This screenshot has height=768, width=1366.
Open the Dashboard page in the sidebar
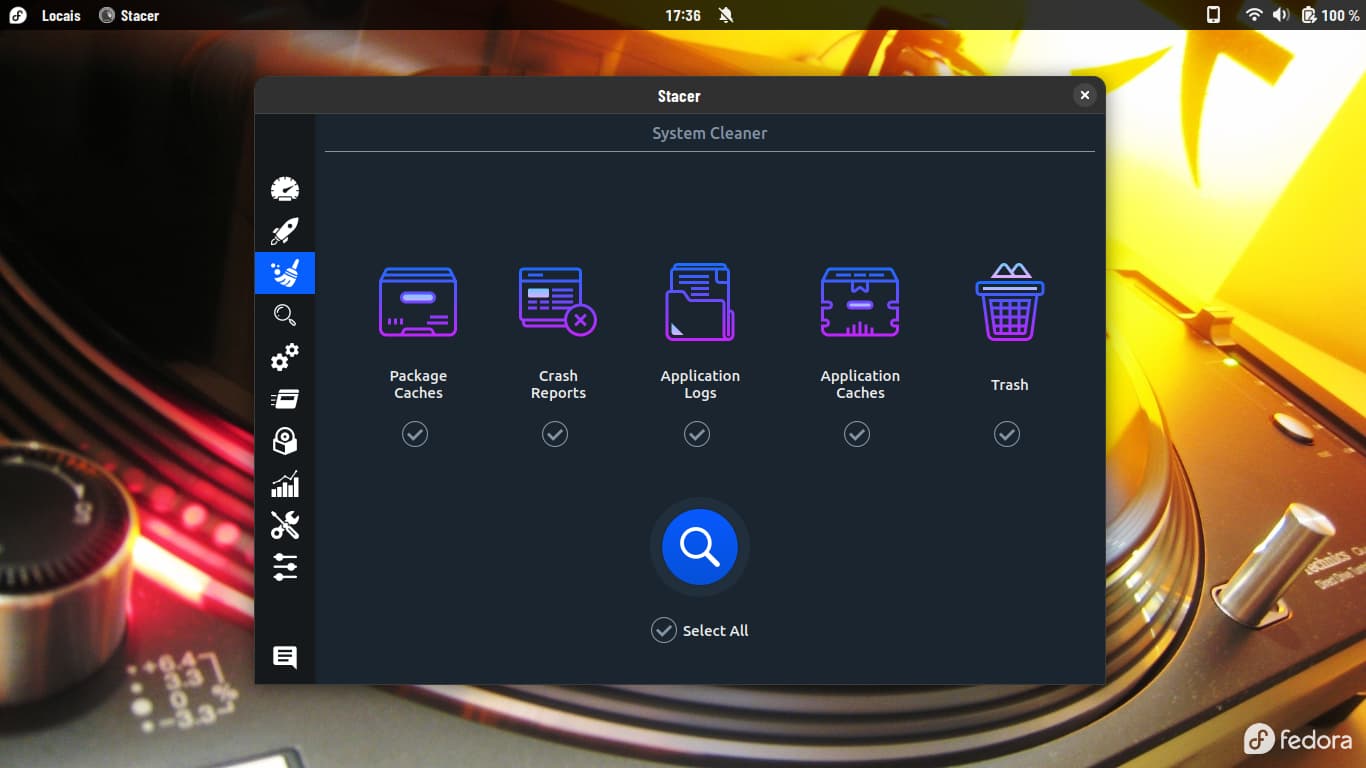tap(285, 189)
